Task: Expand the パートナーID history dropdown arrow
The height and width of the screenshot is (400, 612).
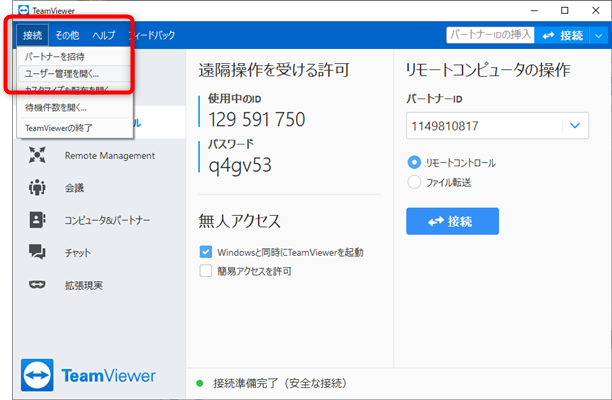Action: tap(575, 126)
